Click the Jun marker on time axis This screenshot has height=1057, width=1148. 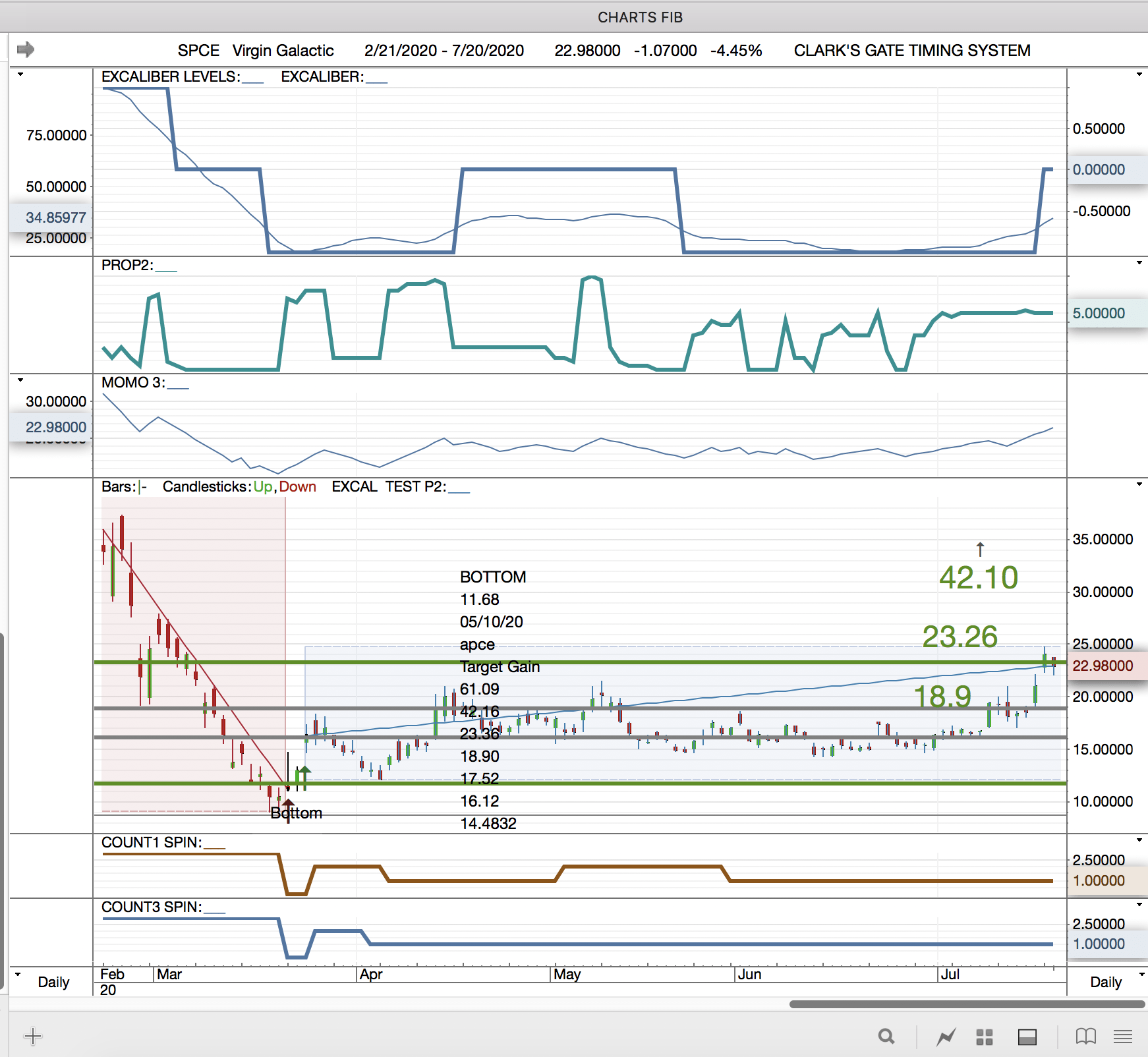[x=749, y=975]
